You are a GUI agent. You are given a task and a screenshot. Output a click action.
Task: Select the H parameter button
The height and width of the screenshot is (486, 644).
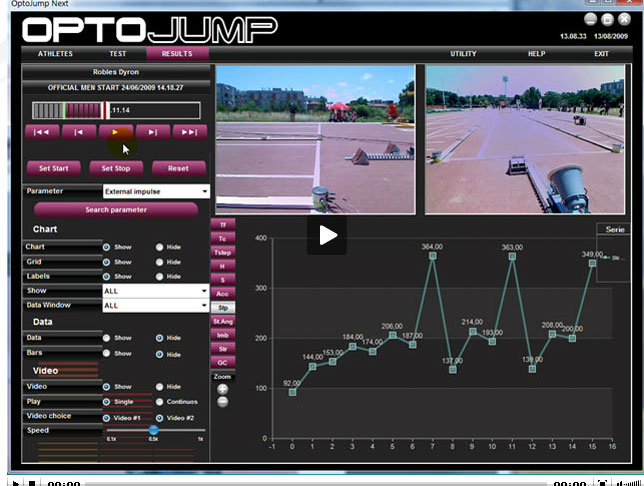223,266
